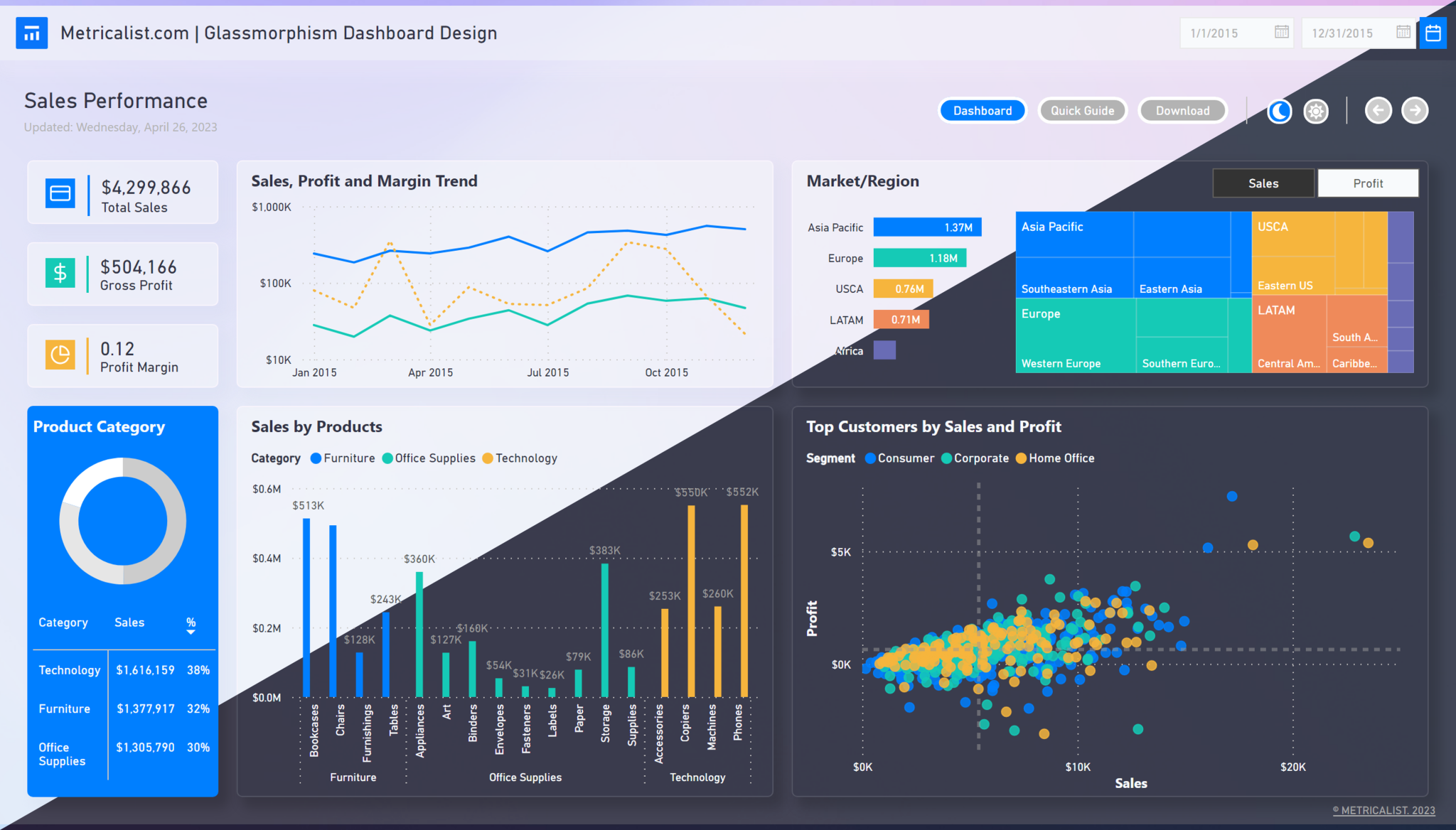Click the left navigation arrow icon
The width and height of the screenshot is (1456, 830).
coord(1379,109)
